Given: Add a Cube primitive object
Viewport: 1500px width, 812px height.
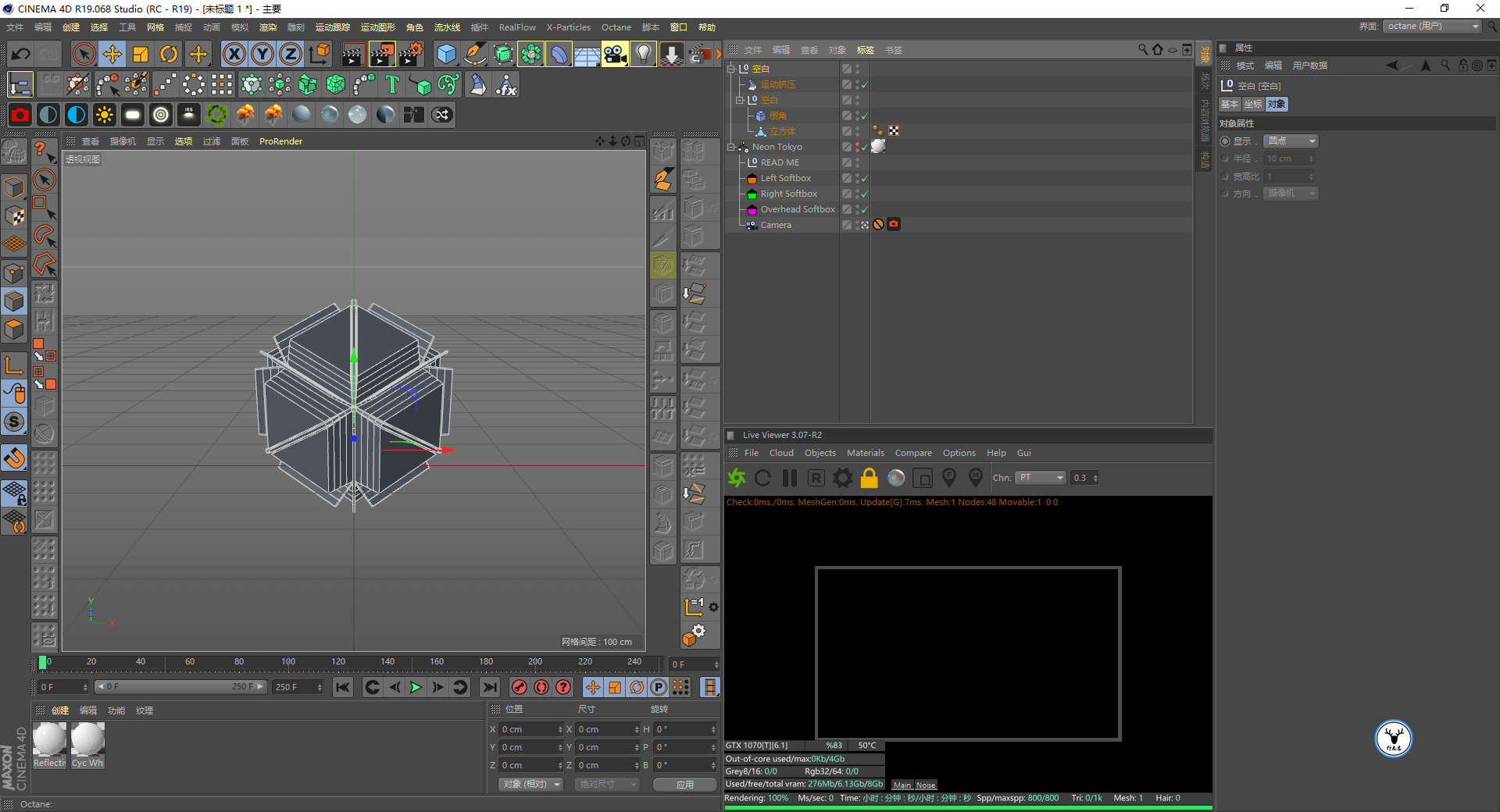Looking at the screenshot, I should 446,54.
